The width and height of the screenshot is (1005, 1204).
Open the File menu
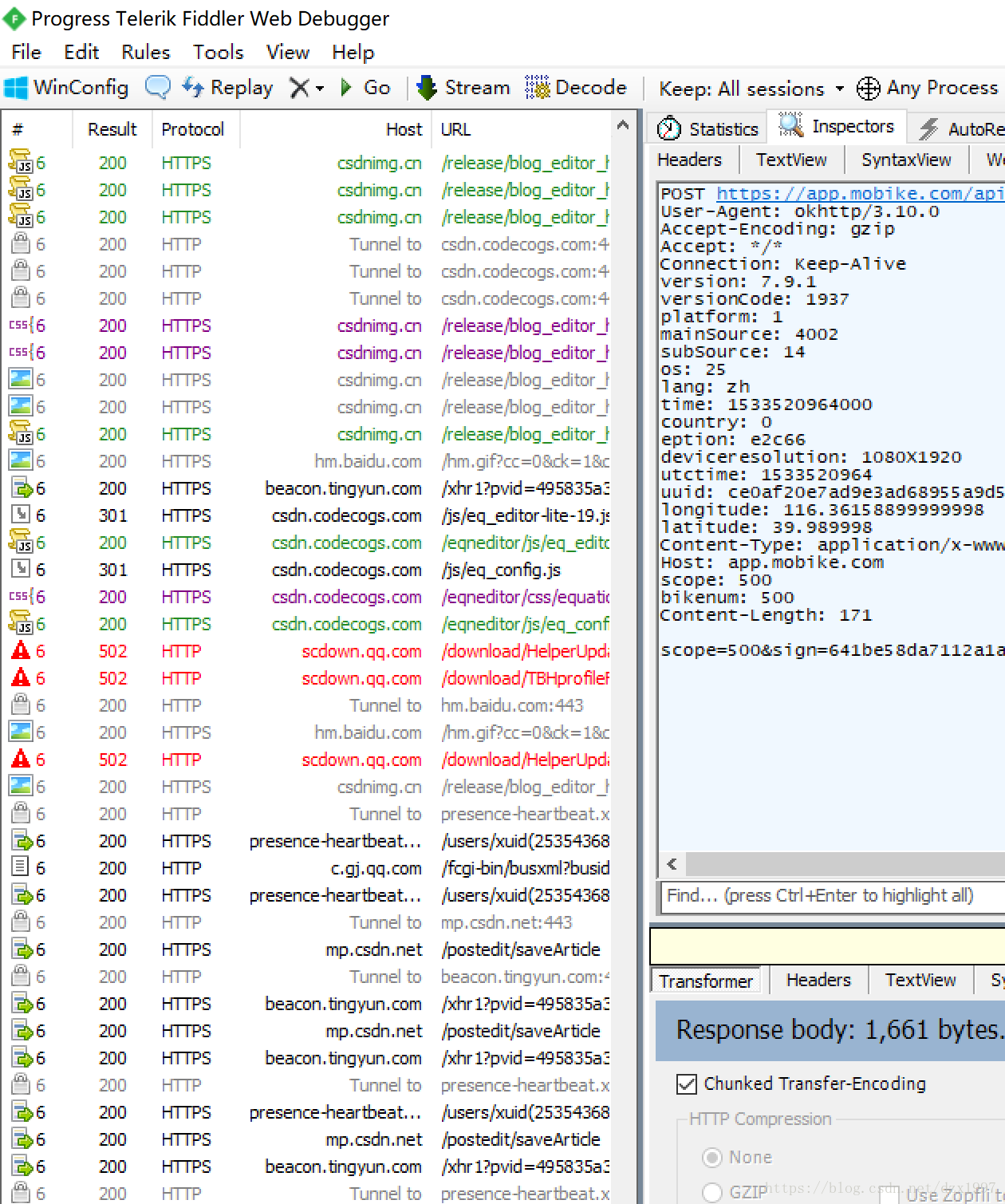[26, 53]
